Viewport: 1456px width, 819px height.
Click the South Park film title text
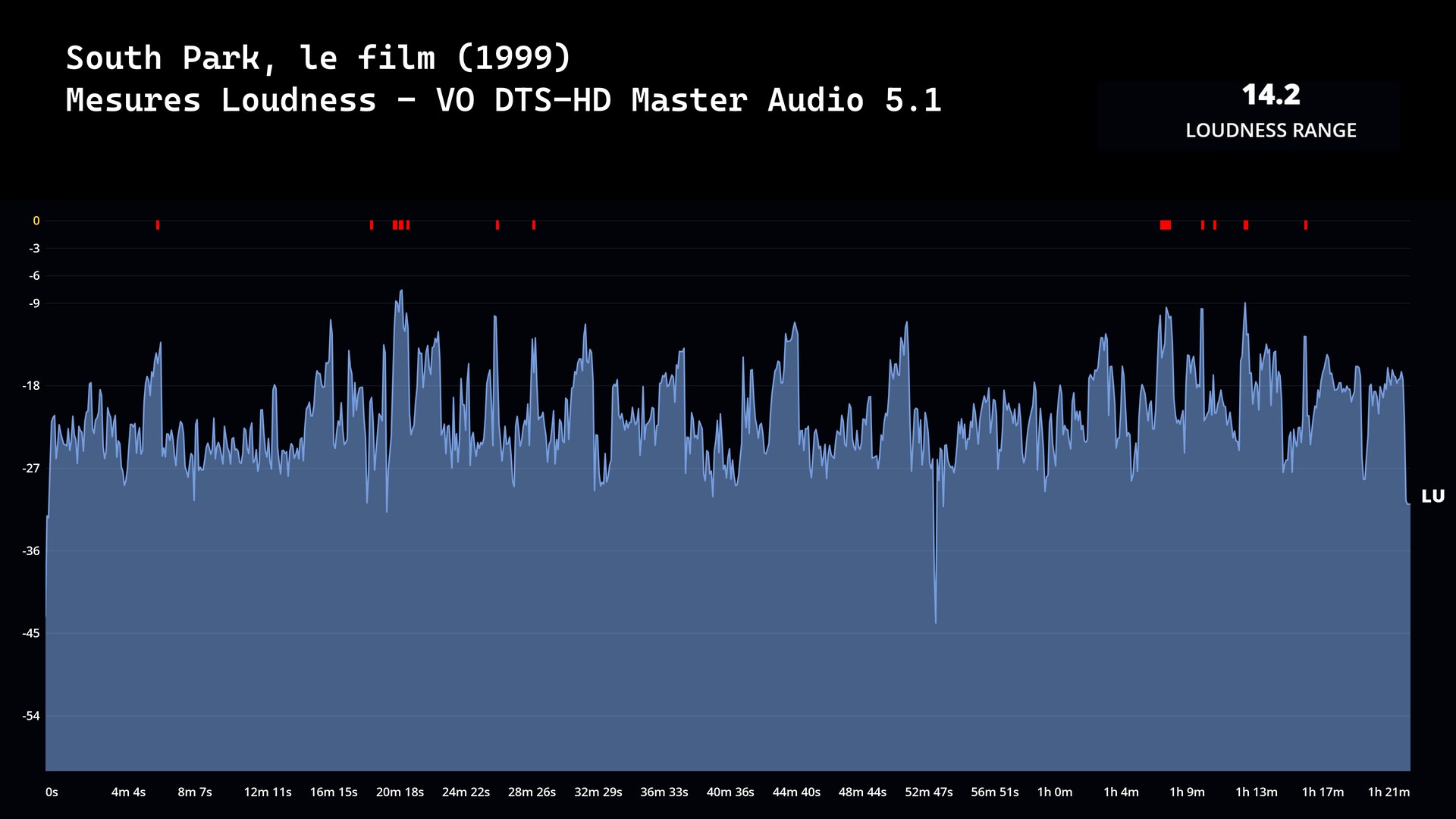[x=318, y=58]
